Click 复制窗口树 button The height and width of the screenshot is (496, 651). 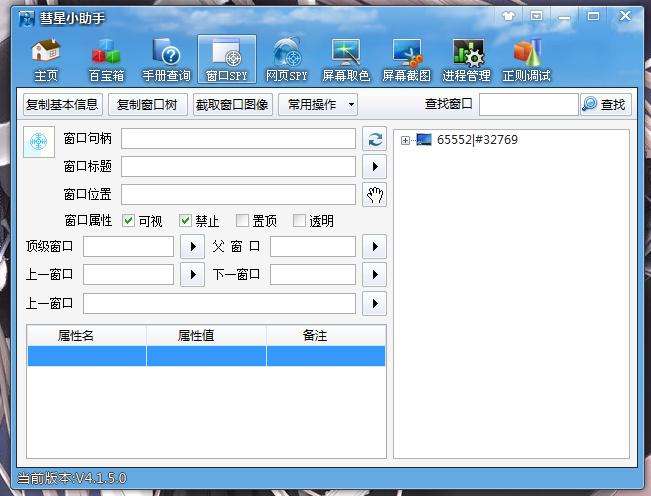(x=147, y=104)
